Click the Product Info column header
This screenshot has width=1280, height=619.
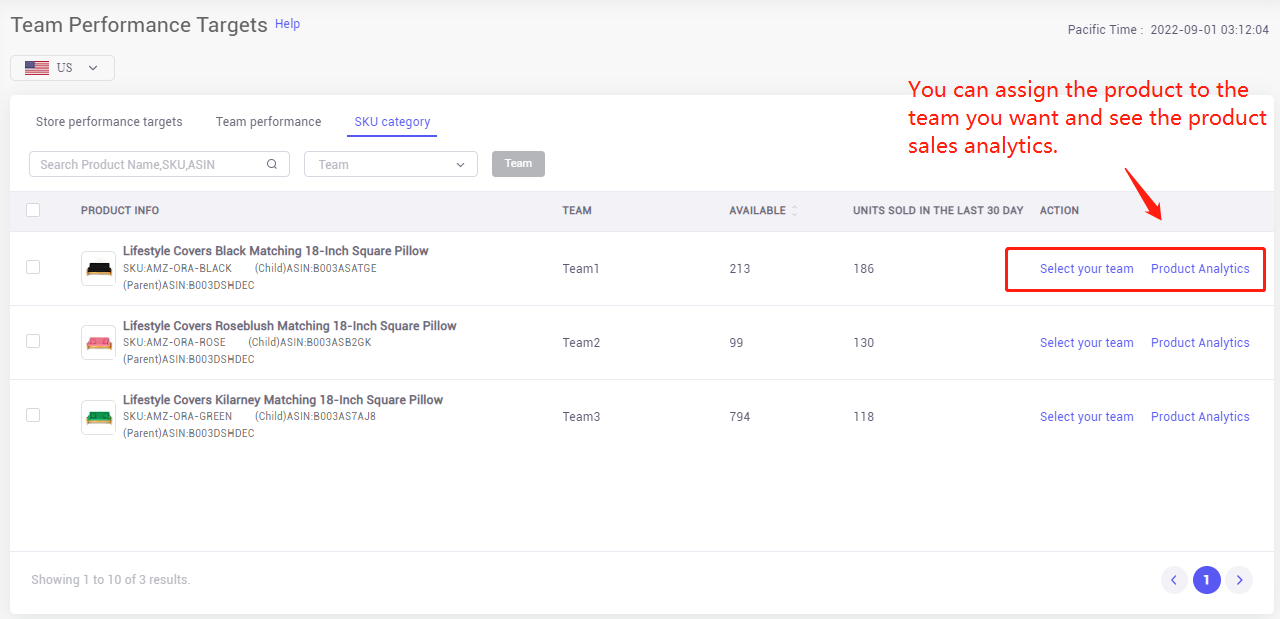click(120, 211)
